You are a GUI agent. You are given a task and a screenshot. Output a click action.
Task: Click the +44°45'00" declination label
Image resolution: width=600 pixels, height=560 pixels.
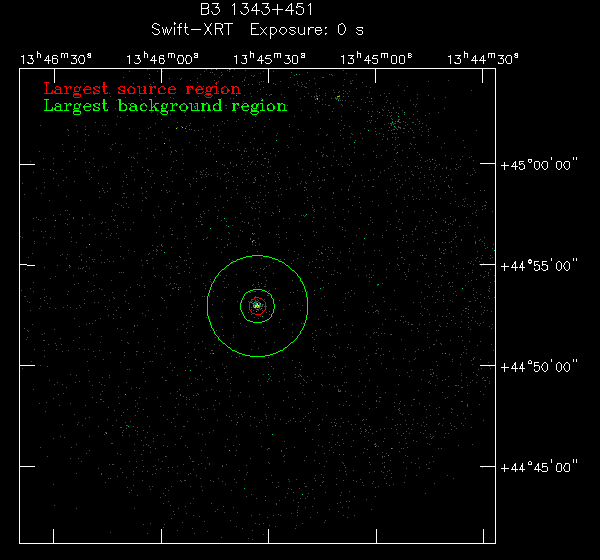[x=539, y=467]
